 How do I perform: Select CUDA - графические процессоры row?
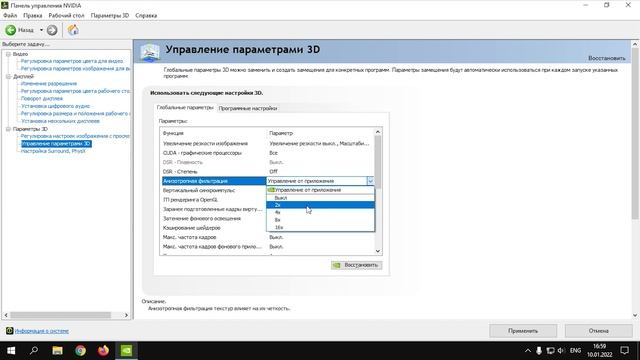click(x=267, y=153)
